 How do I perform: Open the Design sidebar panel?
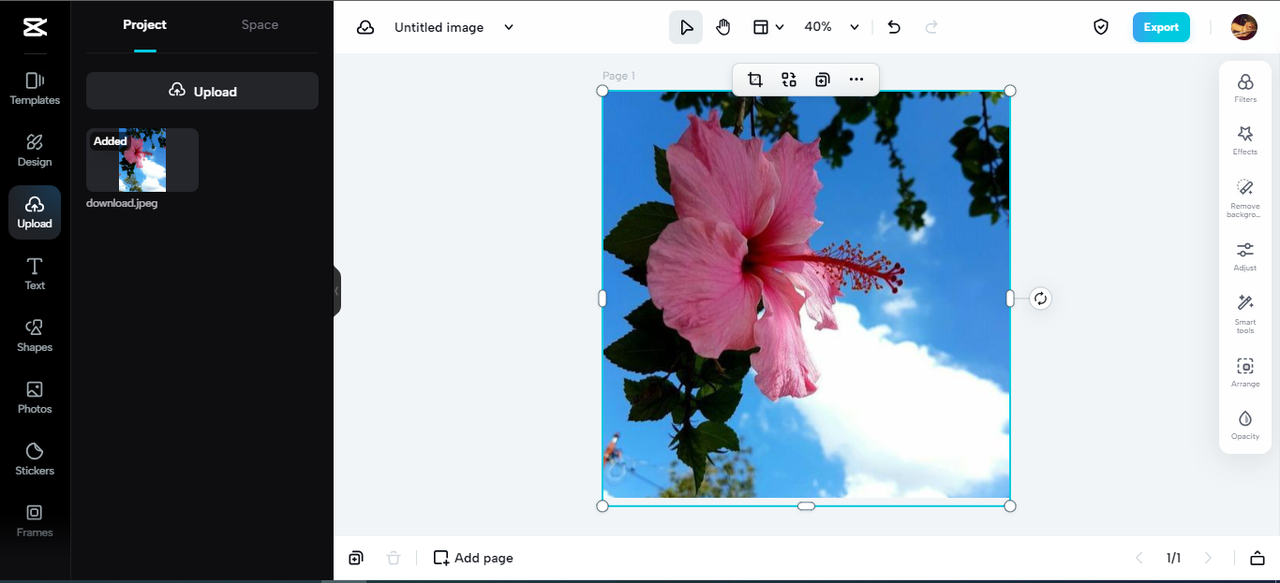click(x=35, y=150)
